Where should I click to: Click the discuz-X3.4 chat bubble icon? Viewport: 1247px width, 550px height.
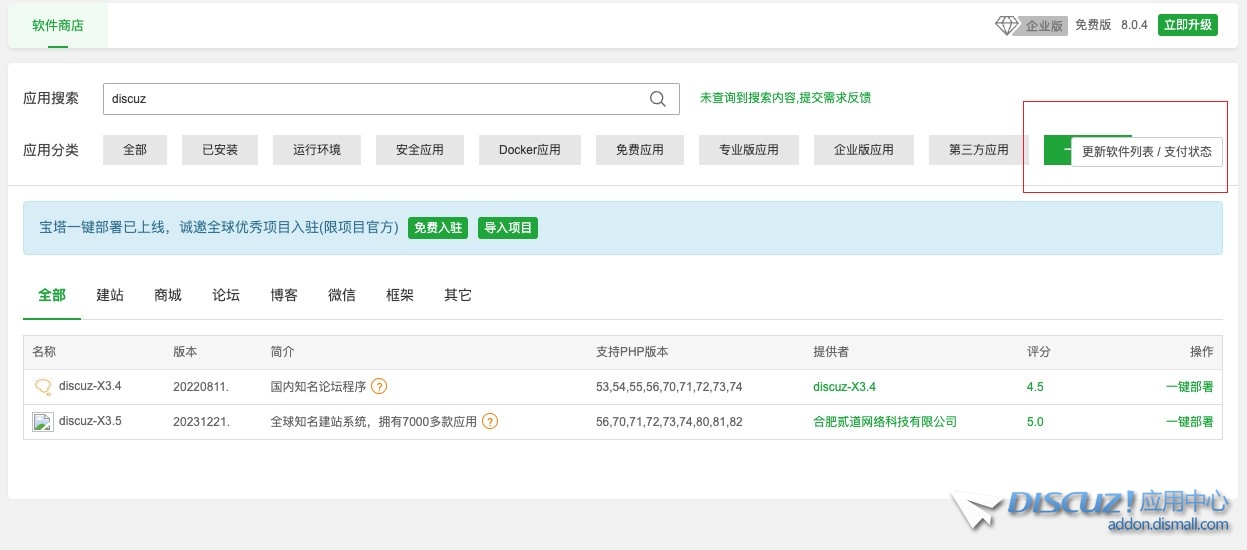(x=43, y=387)
